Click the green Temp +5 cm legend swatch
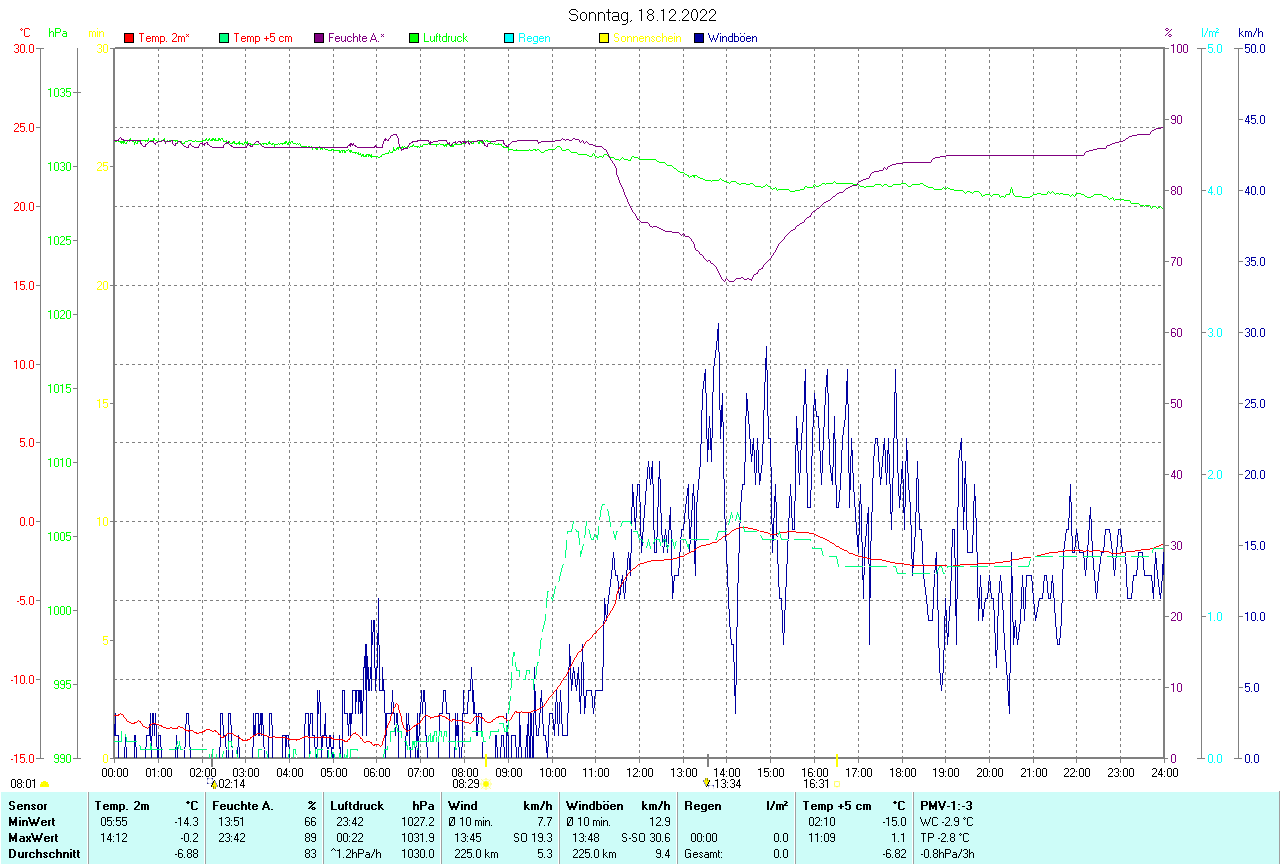The width and height of the screenshot is (1280, 864). [x=224, y=38]
